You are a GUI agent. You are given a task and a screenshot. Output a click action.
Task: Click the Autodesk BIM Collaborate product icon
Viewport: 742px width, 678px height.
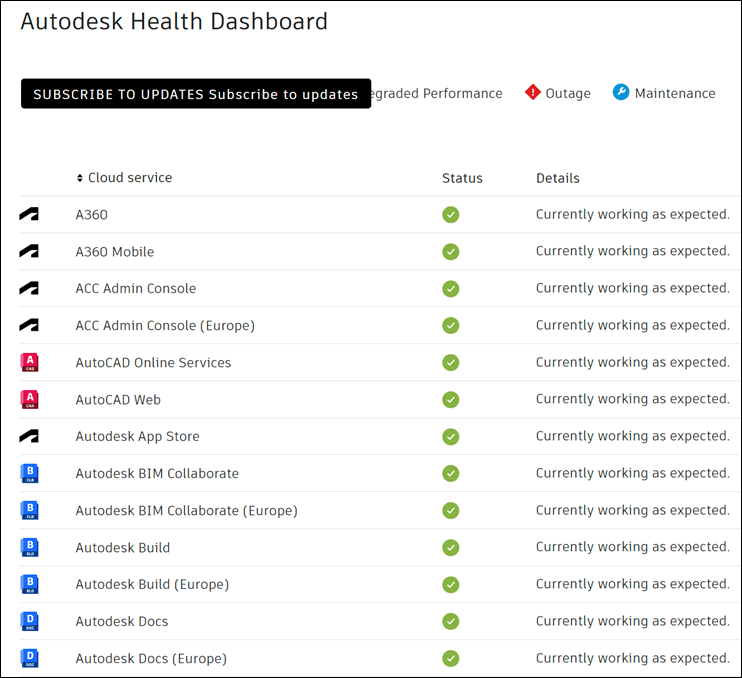tap(29, 473)
